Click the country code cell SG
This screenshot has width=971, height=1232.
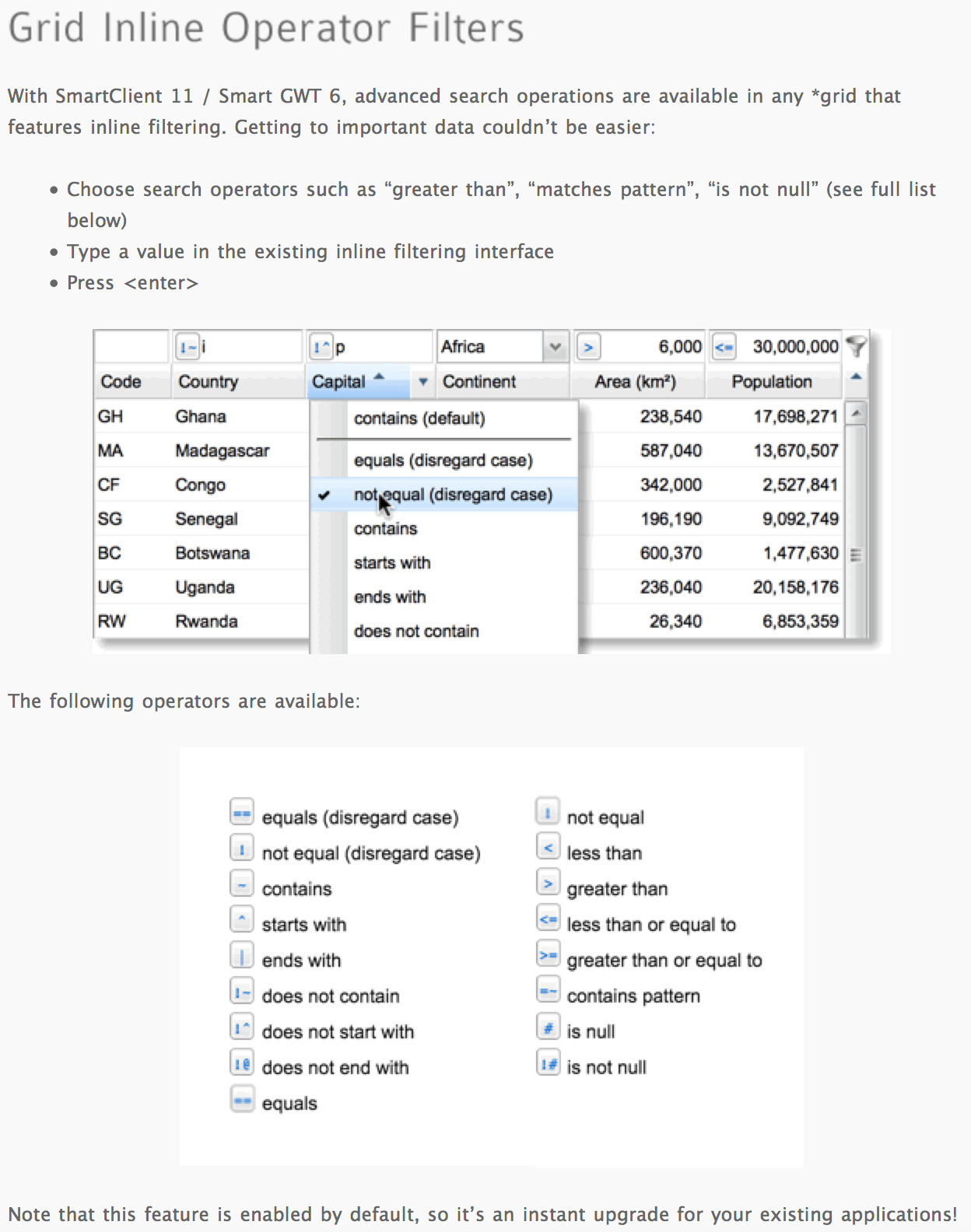110,519
